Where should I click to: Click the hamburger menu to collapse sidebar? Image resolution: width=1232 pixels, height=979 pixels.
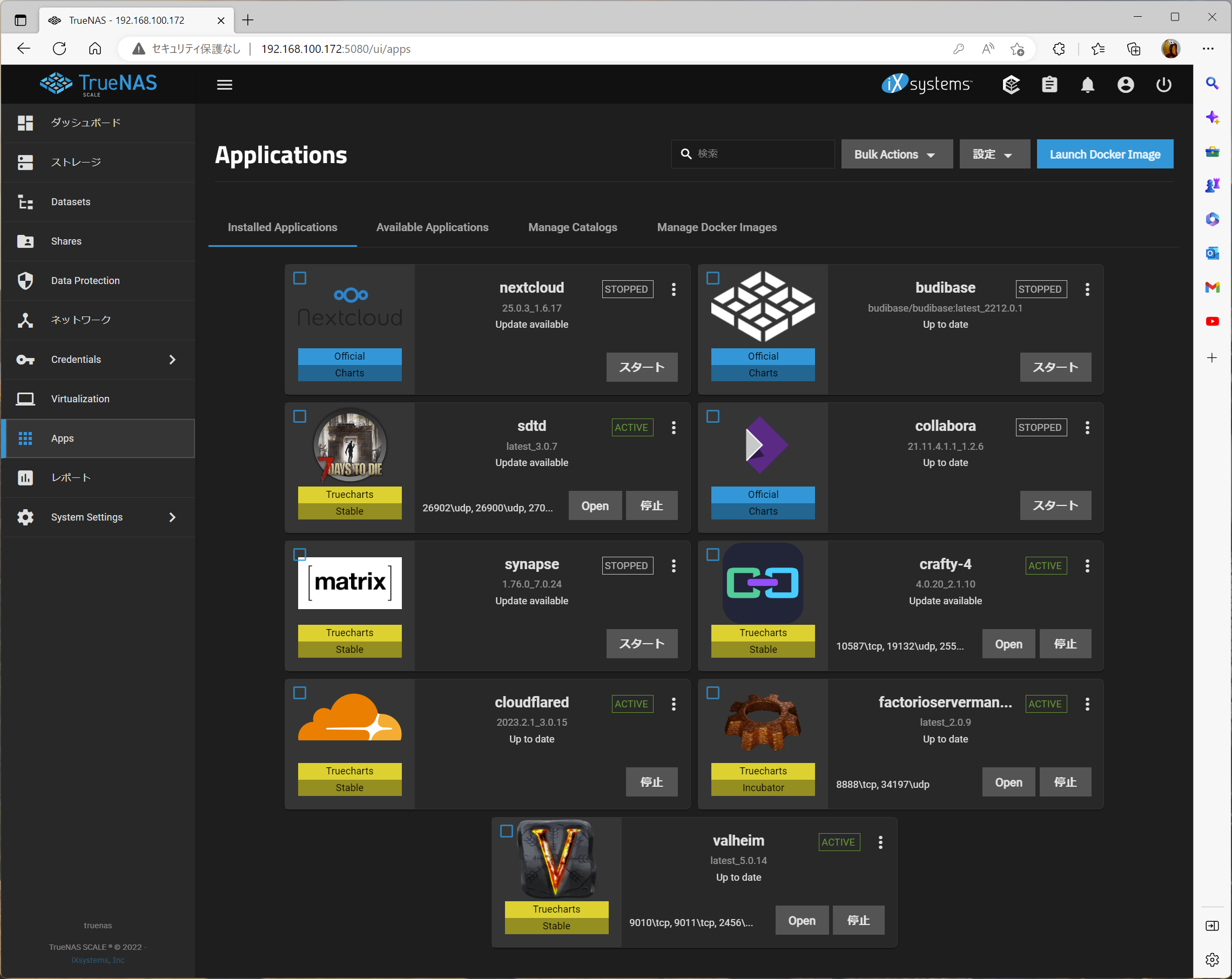pyautogui.click(x=224, y=84)
